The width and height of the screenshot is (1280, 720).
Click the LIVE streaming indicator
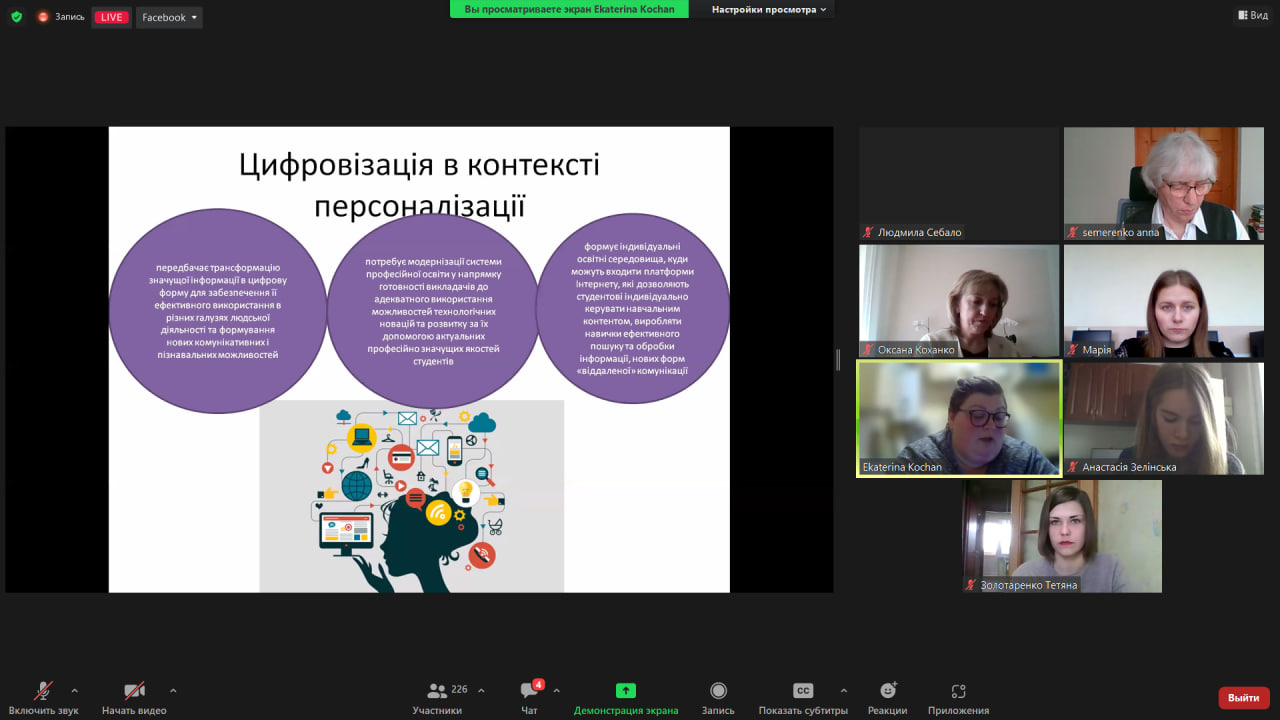[x=111, y=16]
